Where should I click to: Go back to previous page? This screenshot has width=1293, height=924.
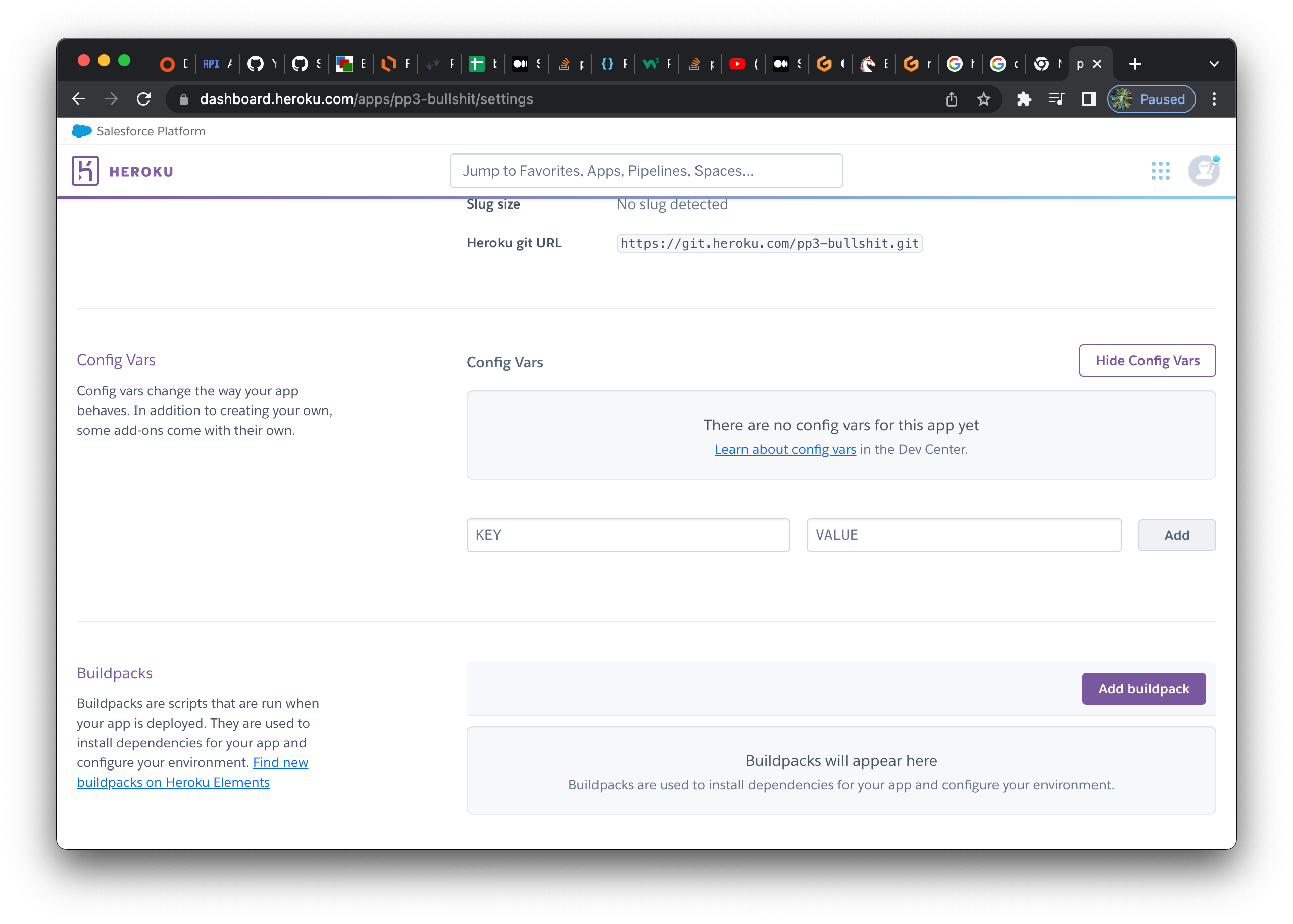pyautogui.click(x=79, y=99)
